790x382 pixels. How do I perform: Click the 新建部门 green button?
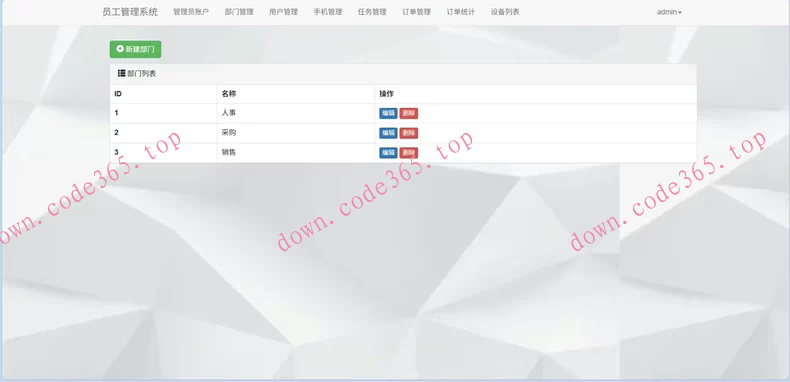click(x=136, y=49)
